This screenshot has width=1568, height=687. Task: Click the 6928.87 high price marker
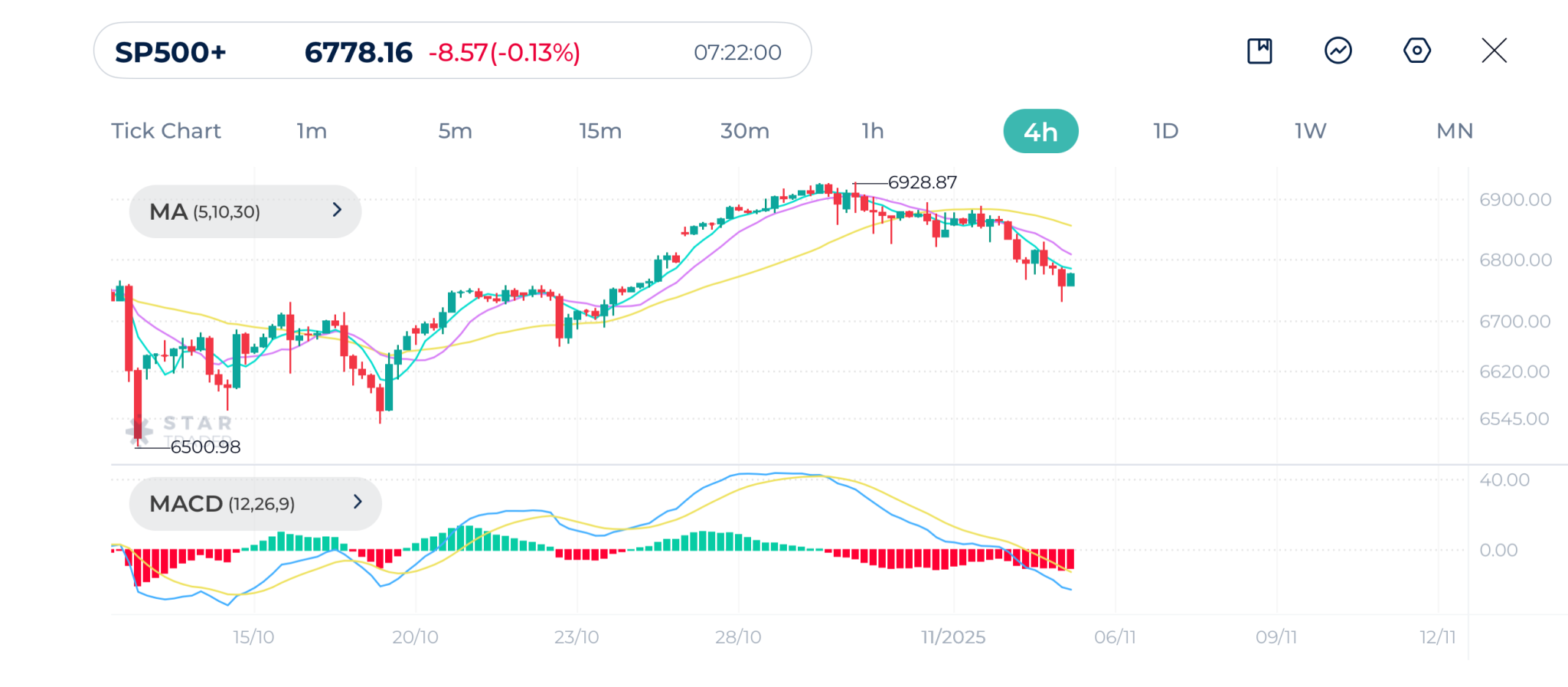tap(922, 182)
